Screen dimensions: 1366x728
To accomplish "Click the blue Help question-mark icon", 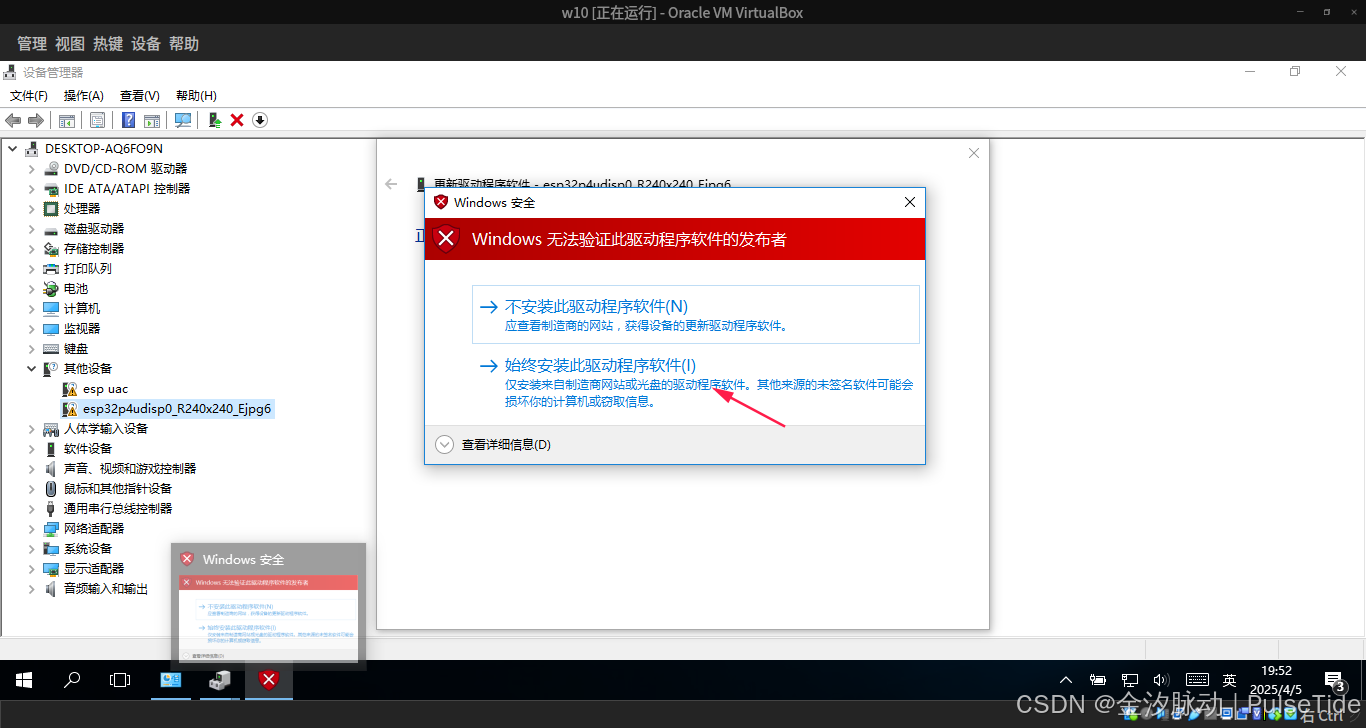I will point(129,120).
